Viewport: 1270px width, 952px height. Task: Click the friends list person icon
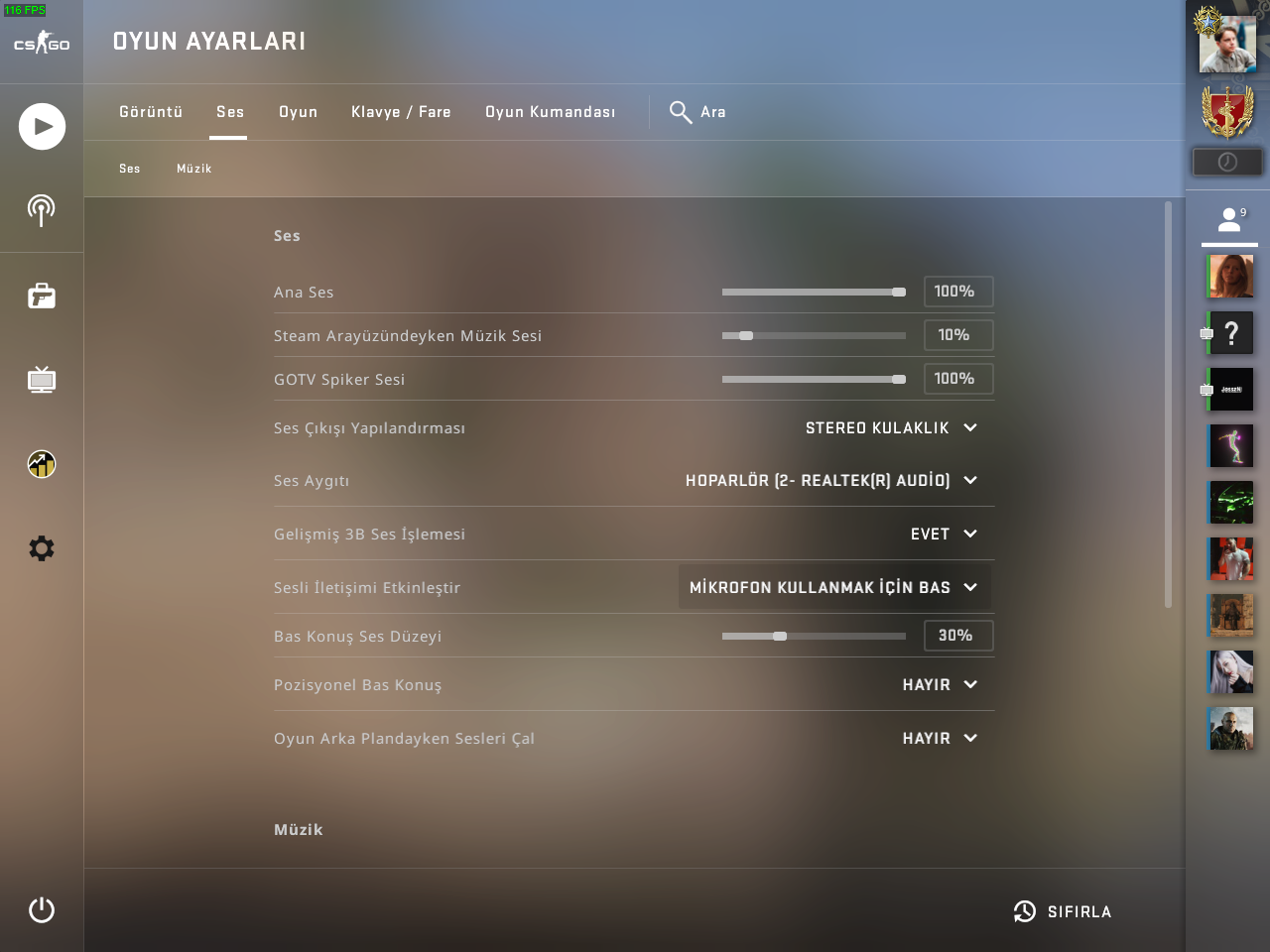[1229, 220]
